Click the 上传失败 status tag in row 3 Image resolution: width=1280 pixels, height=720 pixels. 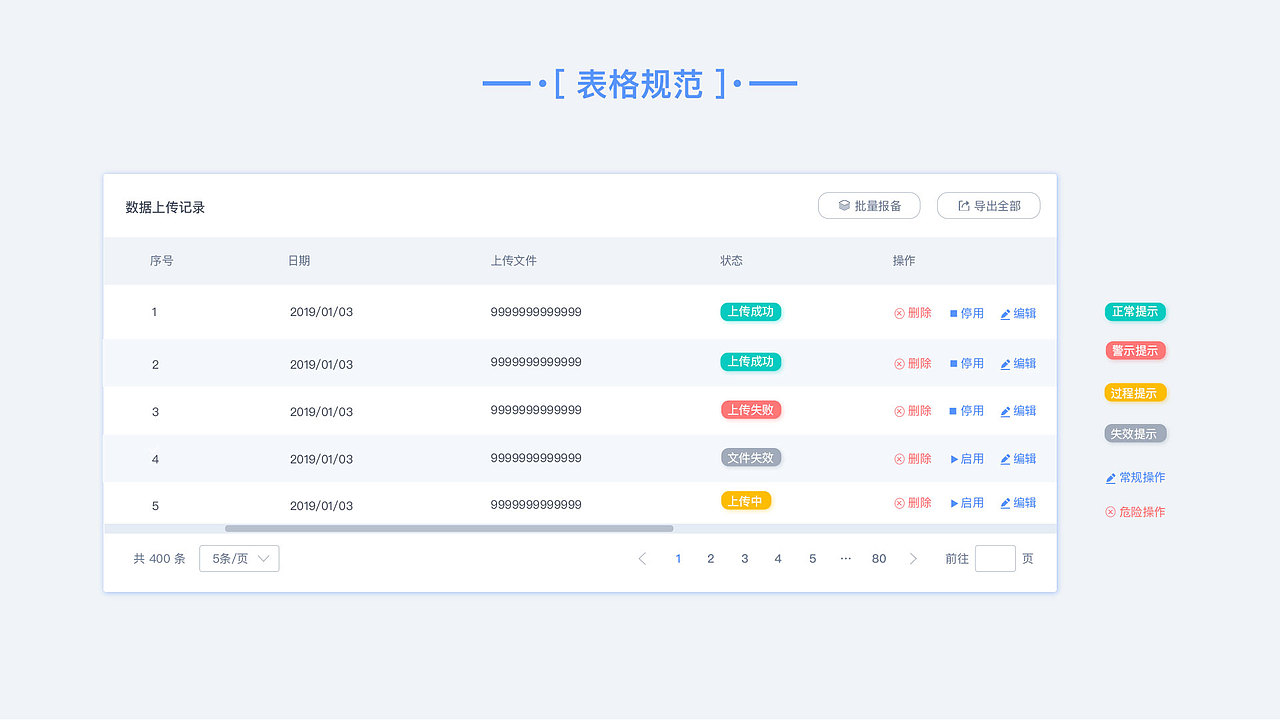pyautogui.click(x=751, y=409)
